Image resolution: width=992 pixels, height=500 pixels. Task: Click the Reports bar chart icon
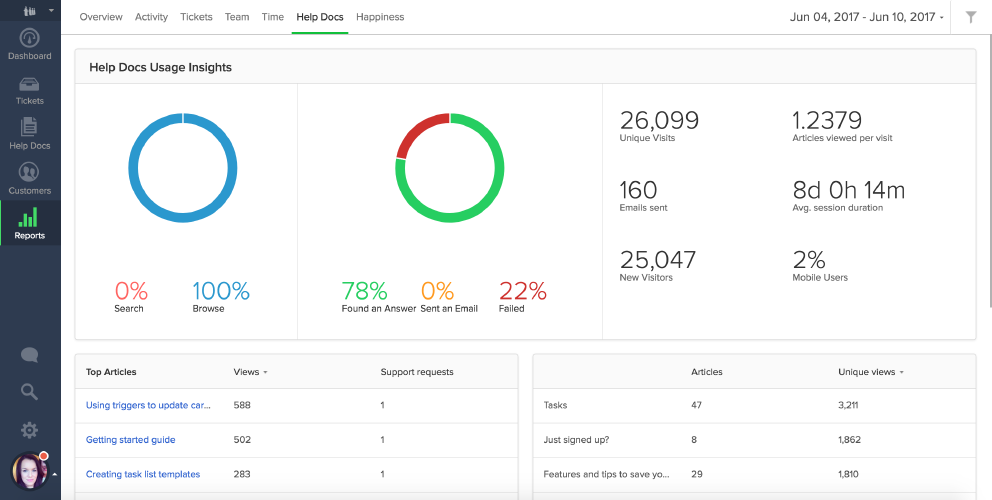pyautogui.click(x=29, y=222)
